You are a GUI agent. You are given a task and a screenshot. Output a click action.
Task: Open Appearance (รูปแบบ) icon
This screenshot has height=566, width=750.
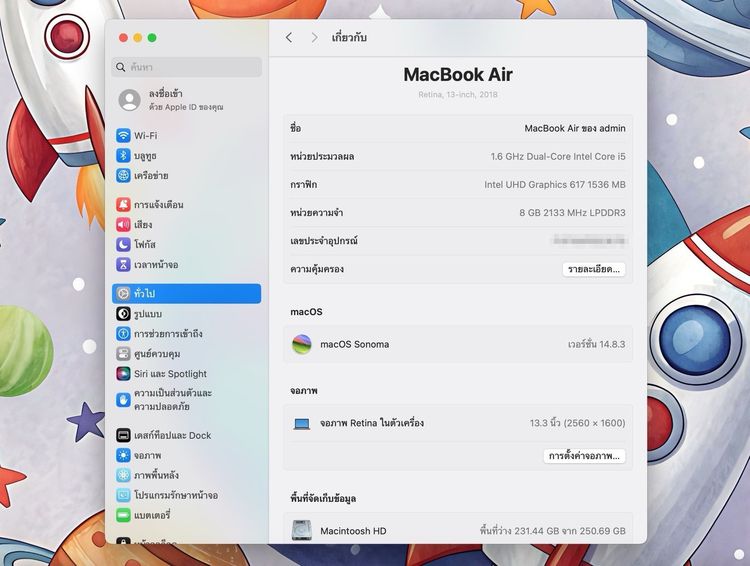point(123,314)
